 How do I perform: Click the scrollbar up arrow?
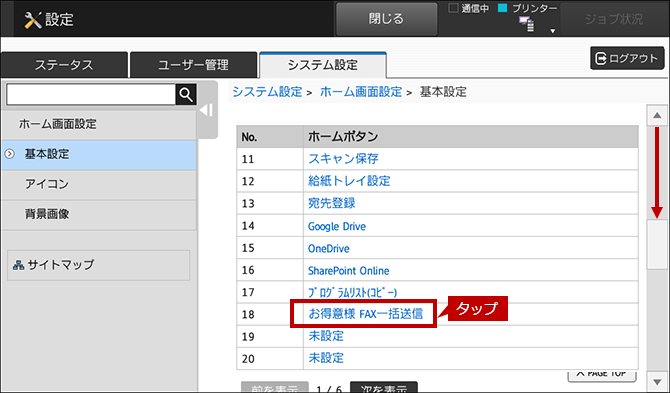[x=657, y=115]
